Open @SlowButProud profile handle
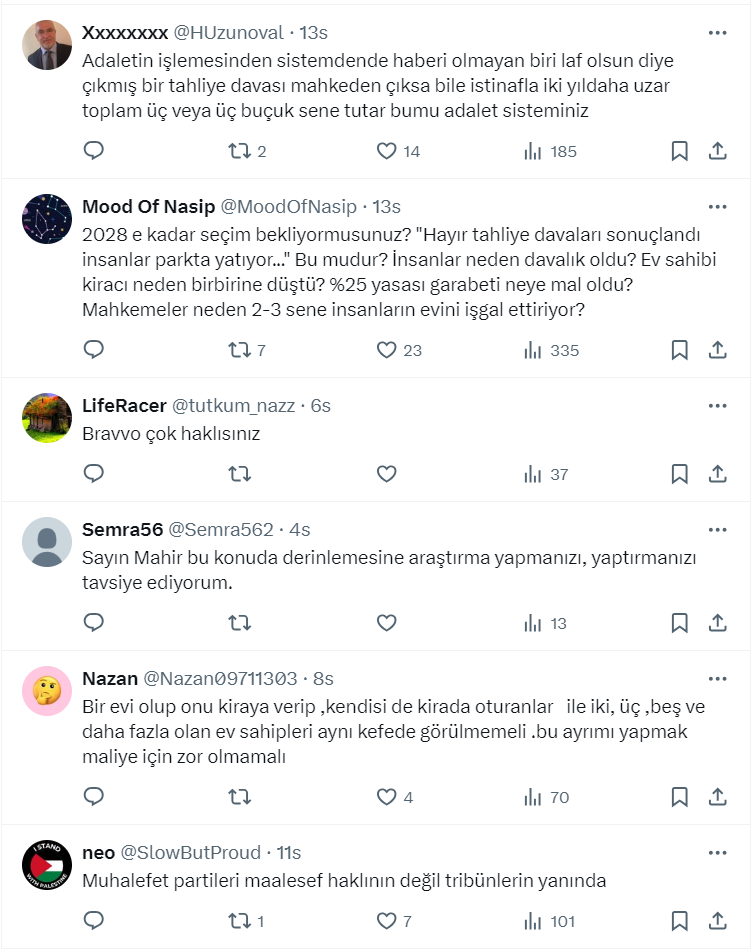Image resolution: width=751 pixels, height=949 pixels. [190, 853]
